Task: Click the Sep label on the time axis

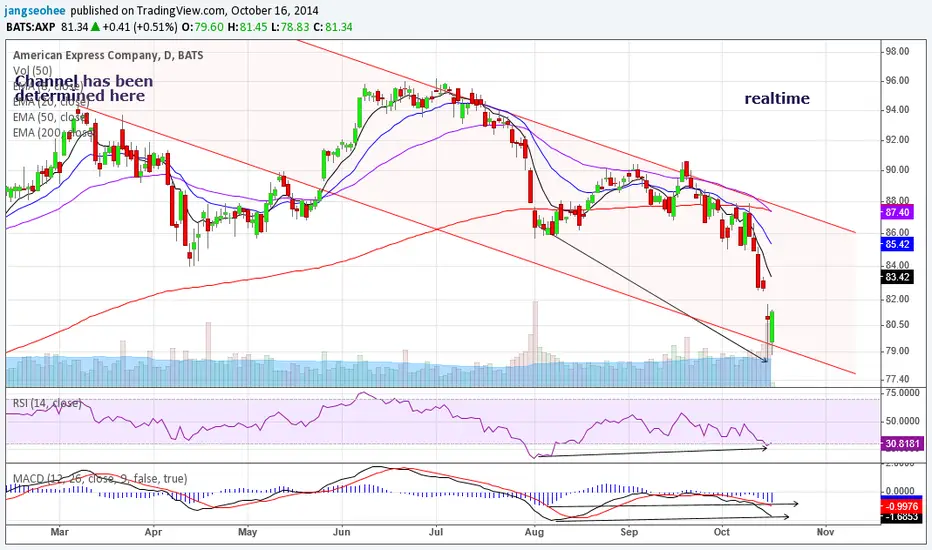Action: [x=629, y=532]
